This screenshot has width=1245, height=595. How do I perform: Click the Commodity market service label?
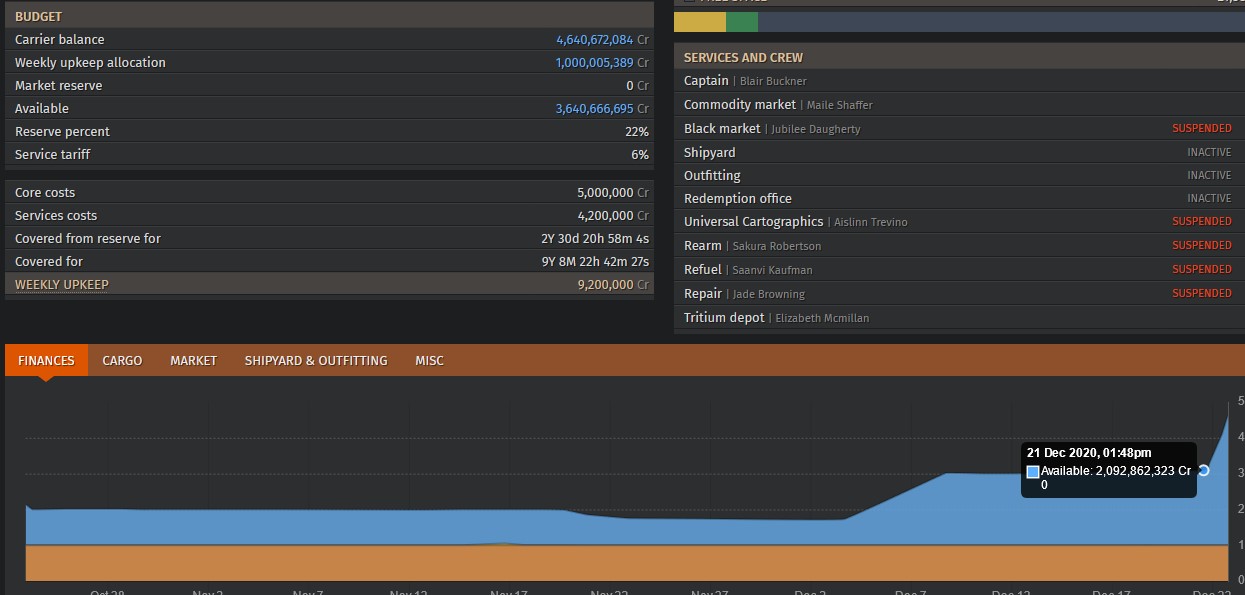pyautogui.click(x=740, y=105)
